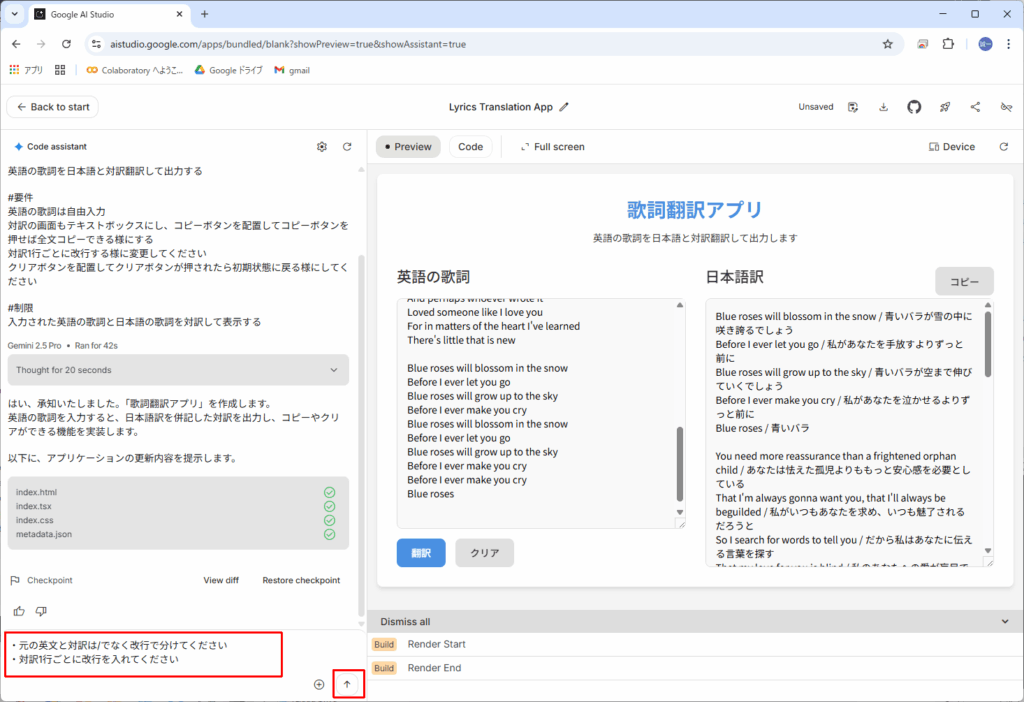
Task: Switch to the Code tab
Action: pyautogui.click(x=471, y=147)
